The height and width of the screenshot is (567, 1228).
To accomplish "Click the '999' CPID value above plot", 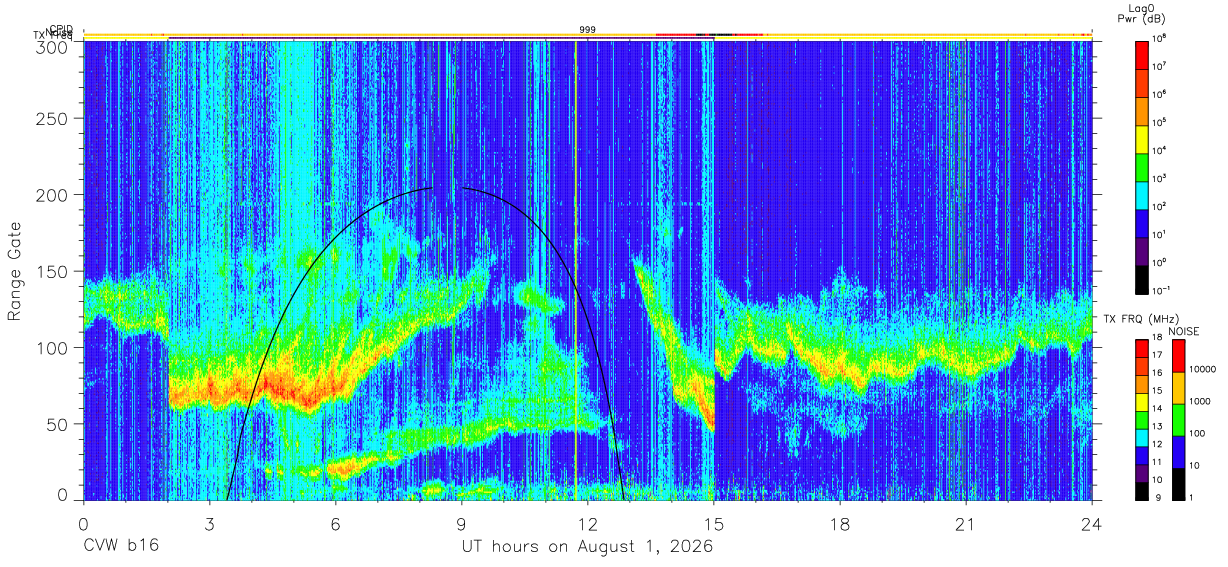I will (x=588, y=30).
